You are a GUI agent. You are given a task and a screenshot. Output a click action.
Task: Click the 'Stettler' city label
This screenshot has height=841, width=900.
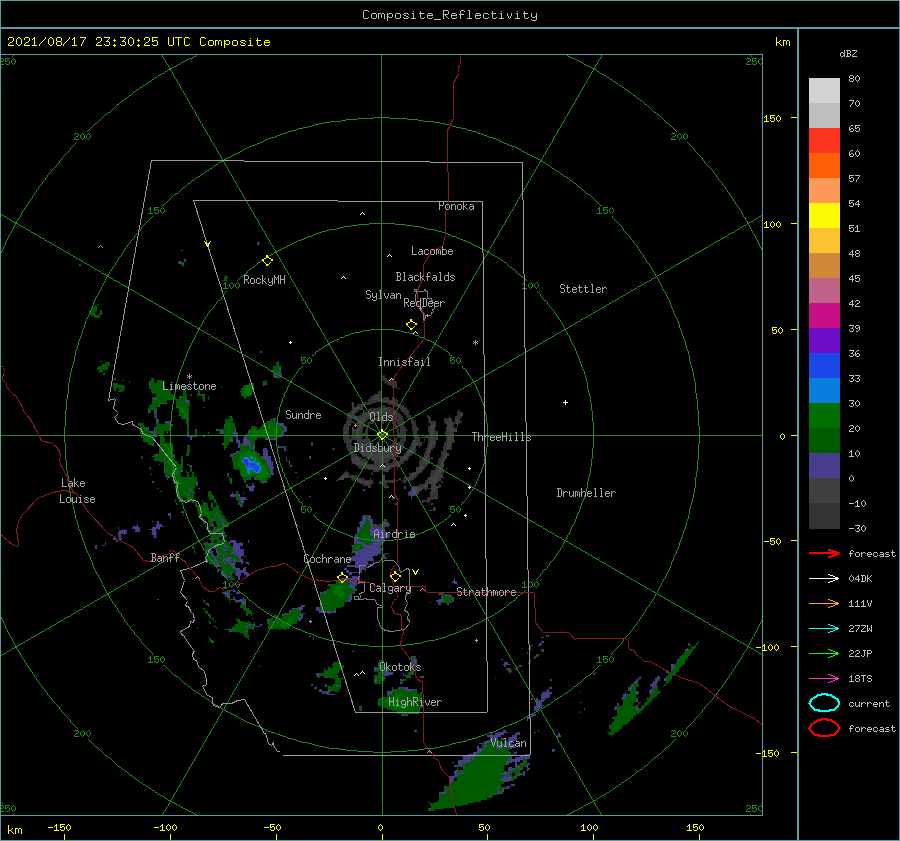click(583, 289)
